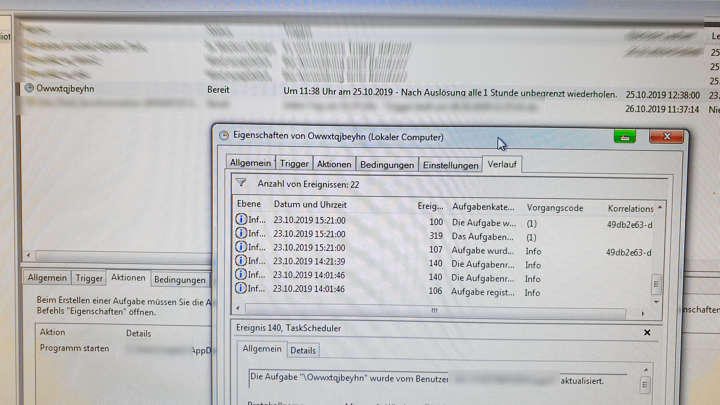Image resolution: width=720 pixels, height=405 pixels.
Task: Select the 23.10.2019 14:21:39 event row
Action: pyautogui.click(x=444, y=263)
